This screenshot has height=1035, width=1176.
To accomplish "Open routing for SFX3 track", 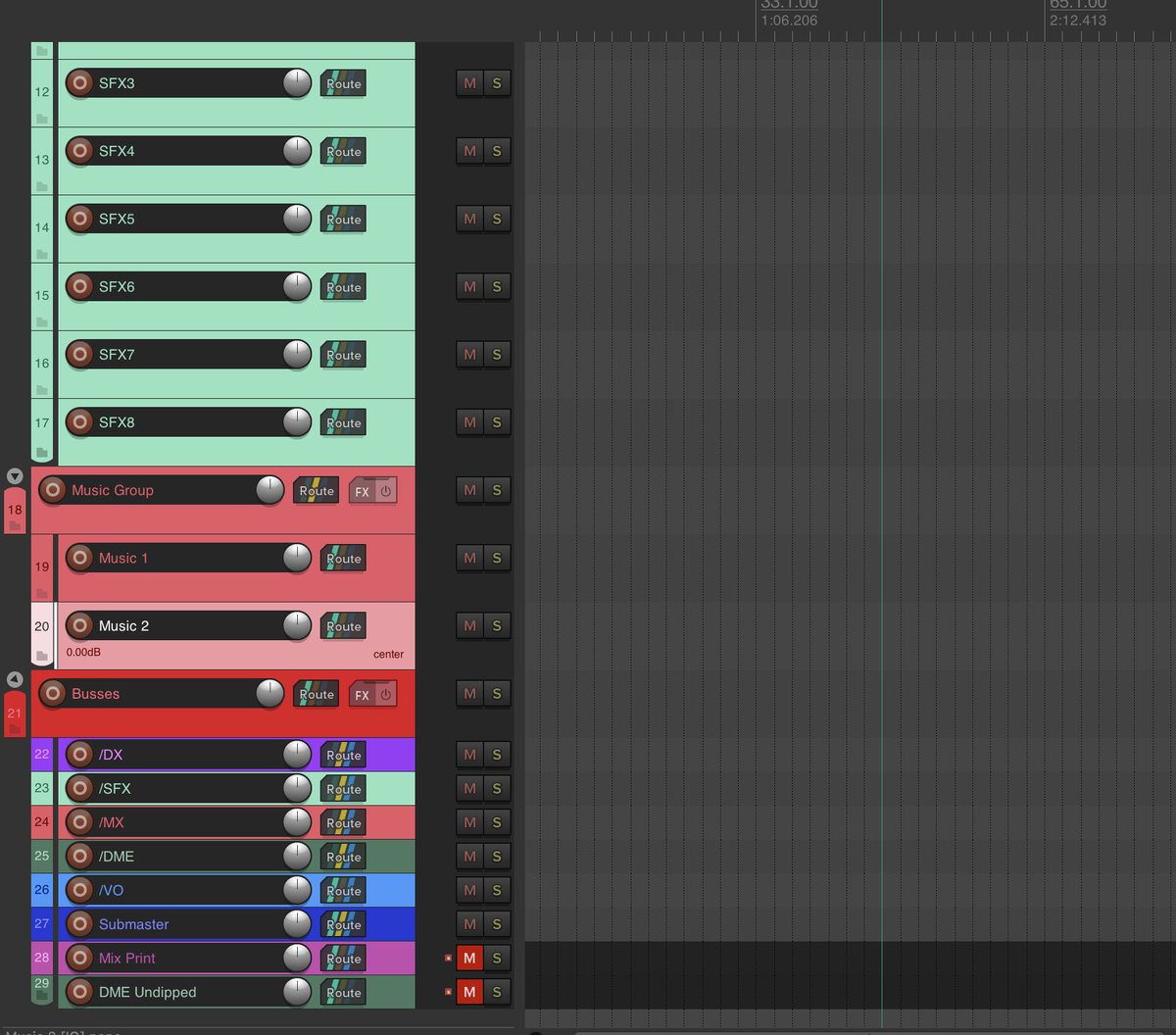I will coord(343,83).
